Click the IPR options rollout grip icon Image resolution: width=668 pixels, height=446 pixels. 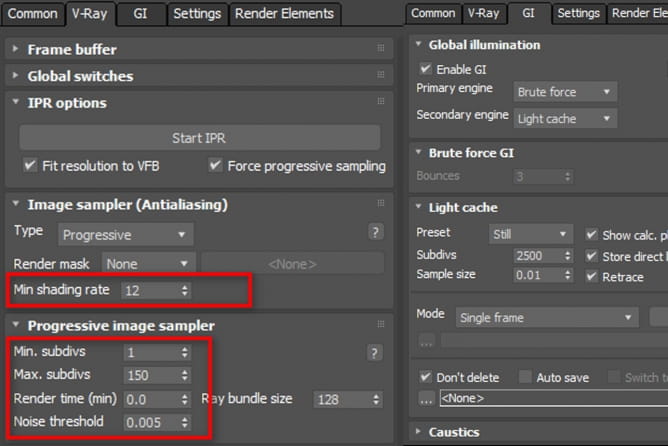point(381,102)
